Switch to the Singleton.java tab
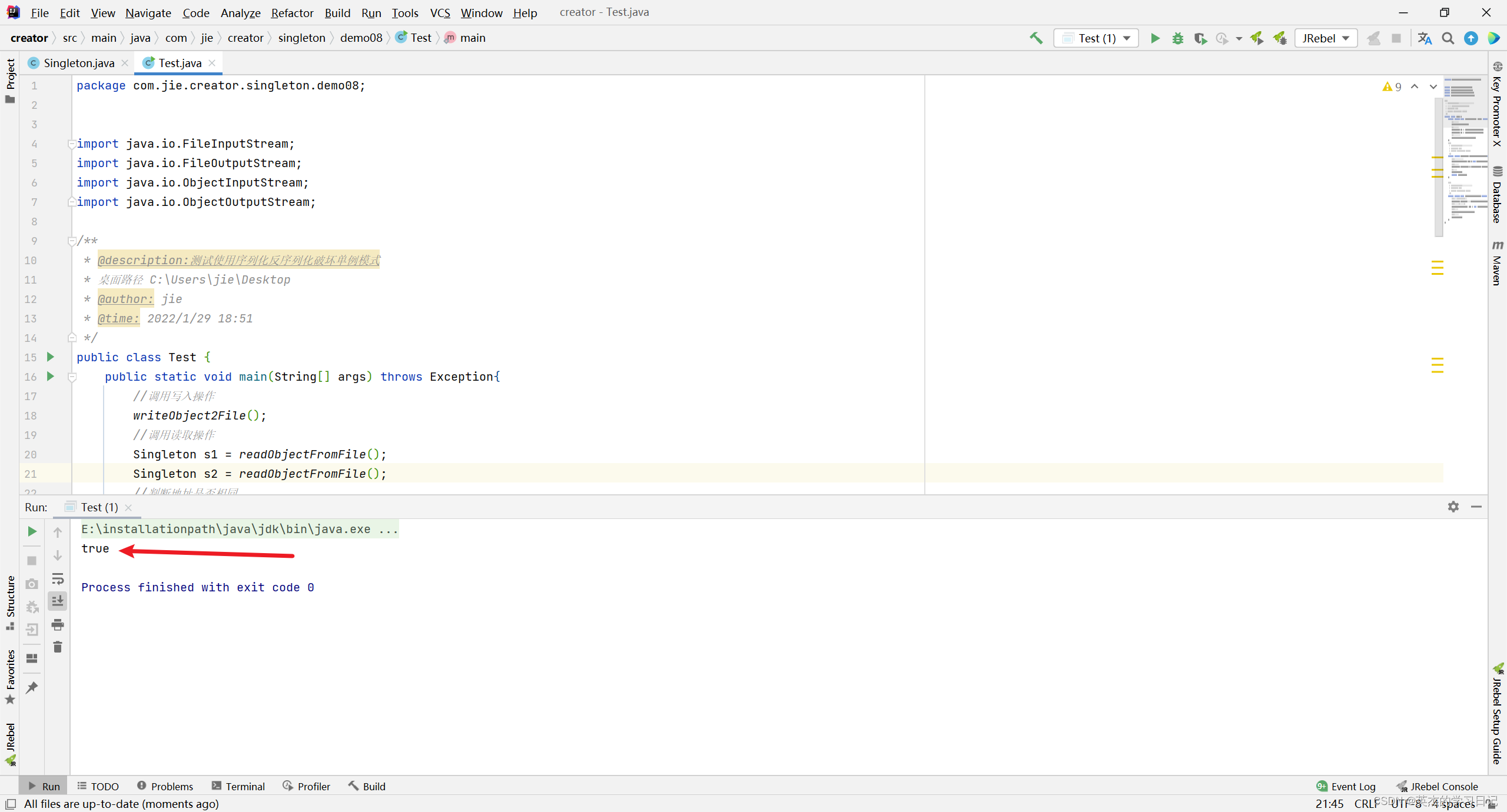This screenshot has width=1507, height=812. tap(79, 63)
